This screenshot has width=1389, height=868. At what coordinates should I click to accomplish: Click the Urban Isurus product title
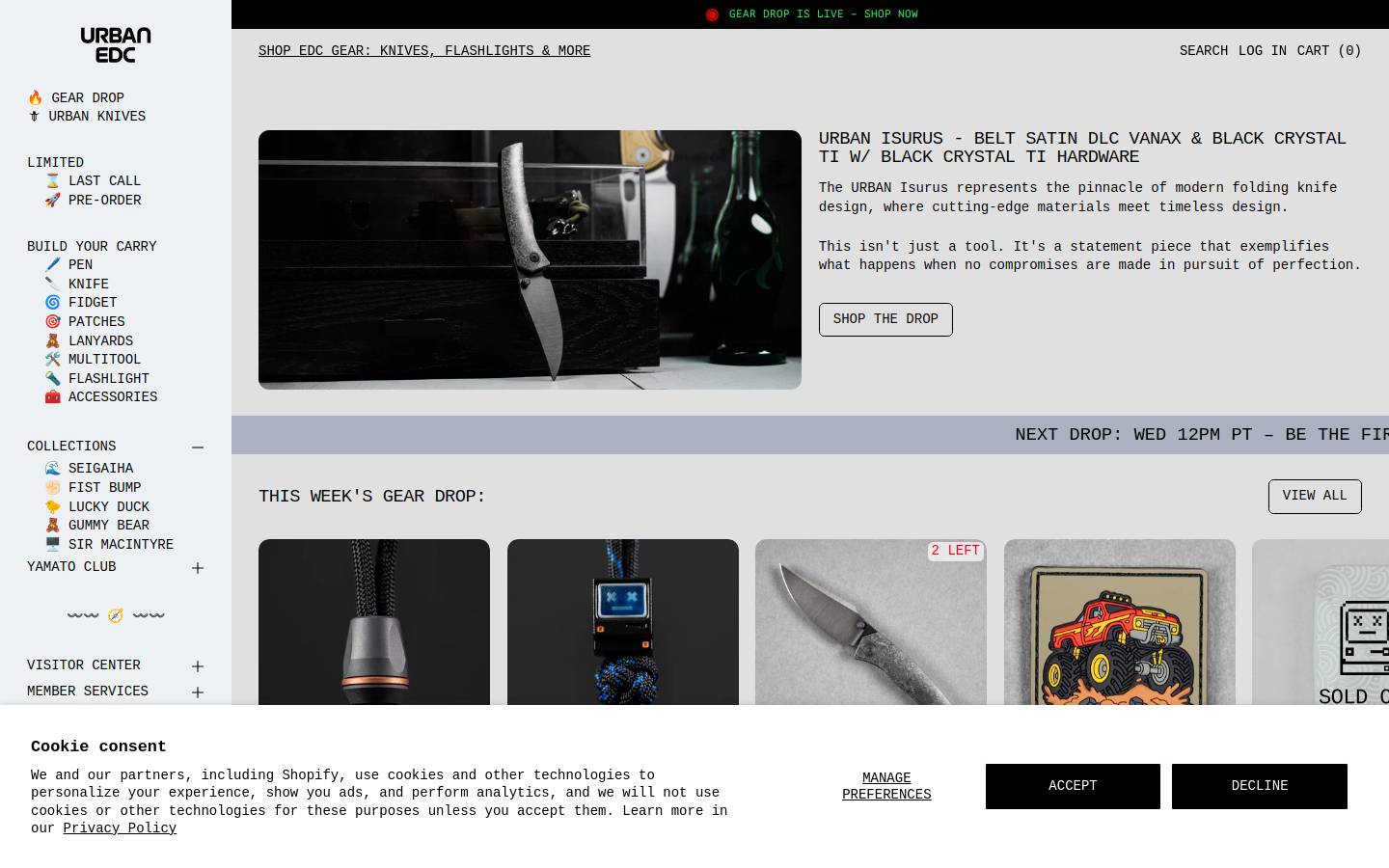pyautogui.click(x=1082, y=148)
